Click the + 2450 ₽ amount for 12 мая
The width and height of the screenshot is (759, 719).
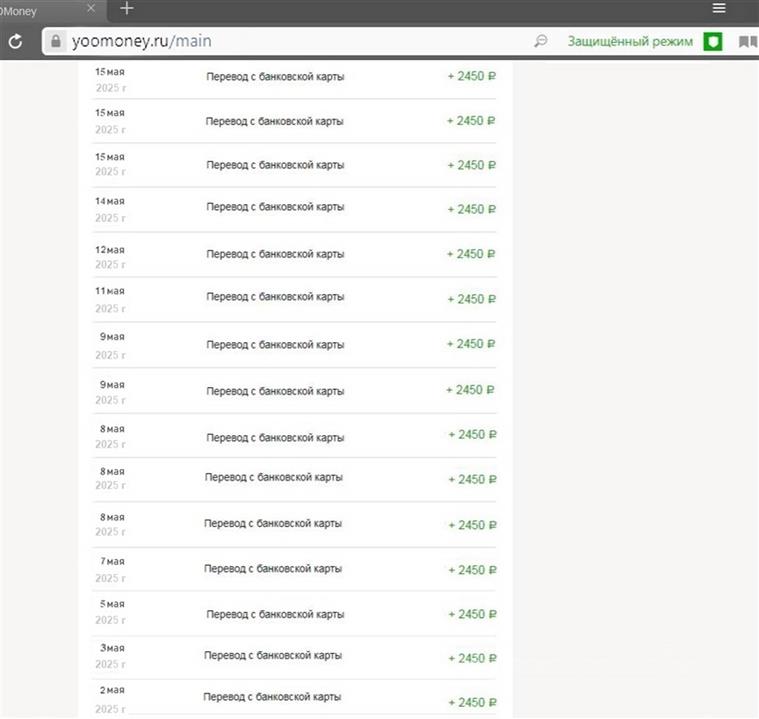[x=471, y=254]
